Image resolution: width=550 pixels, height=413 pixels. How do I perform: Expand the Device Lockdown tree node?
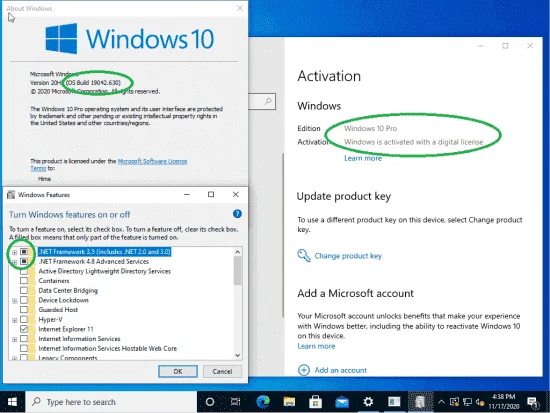click(x=14, y=301)
